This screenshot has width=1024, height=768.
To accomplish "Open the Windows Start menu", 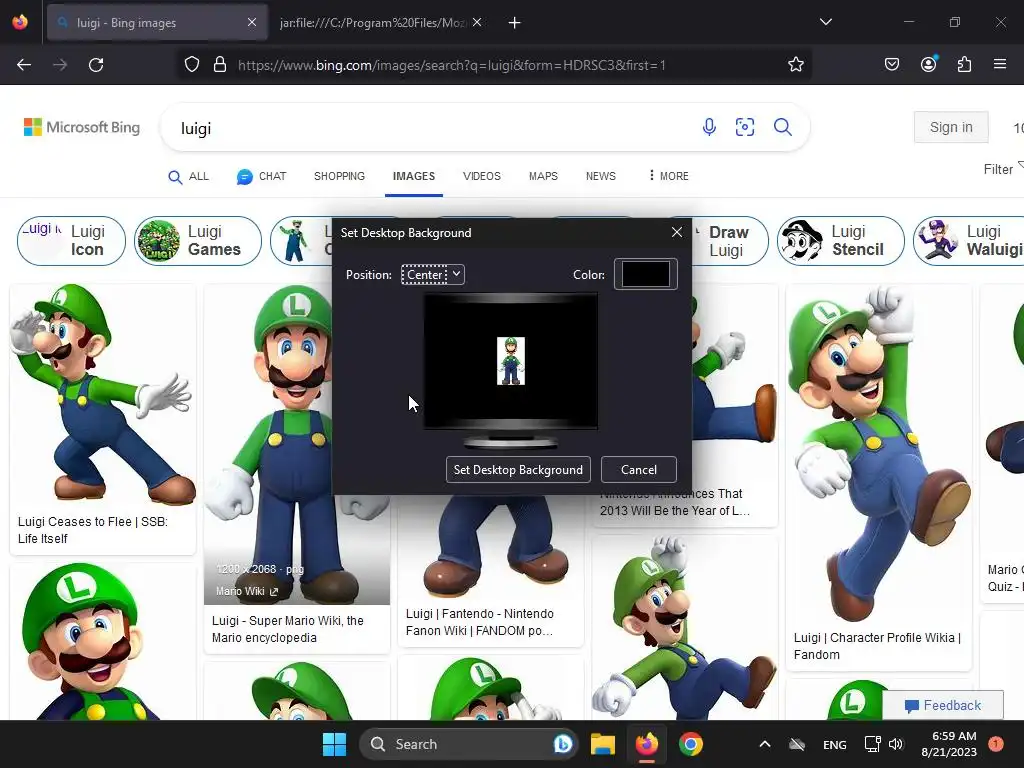I will pyautogui.click(x=334, y=744).
